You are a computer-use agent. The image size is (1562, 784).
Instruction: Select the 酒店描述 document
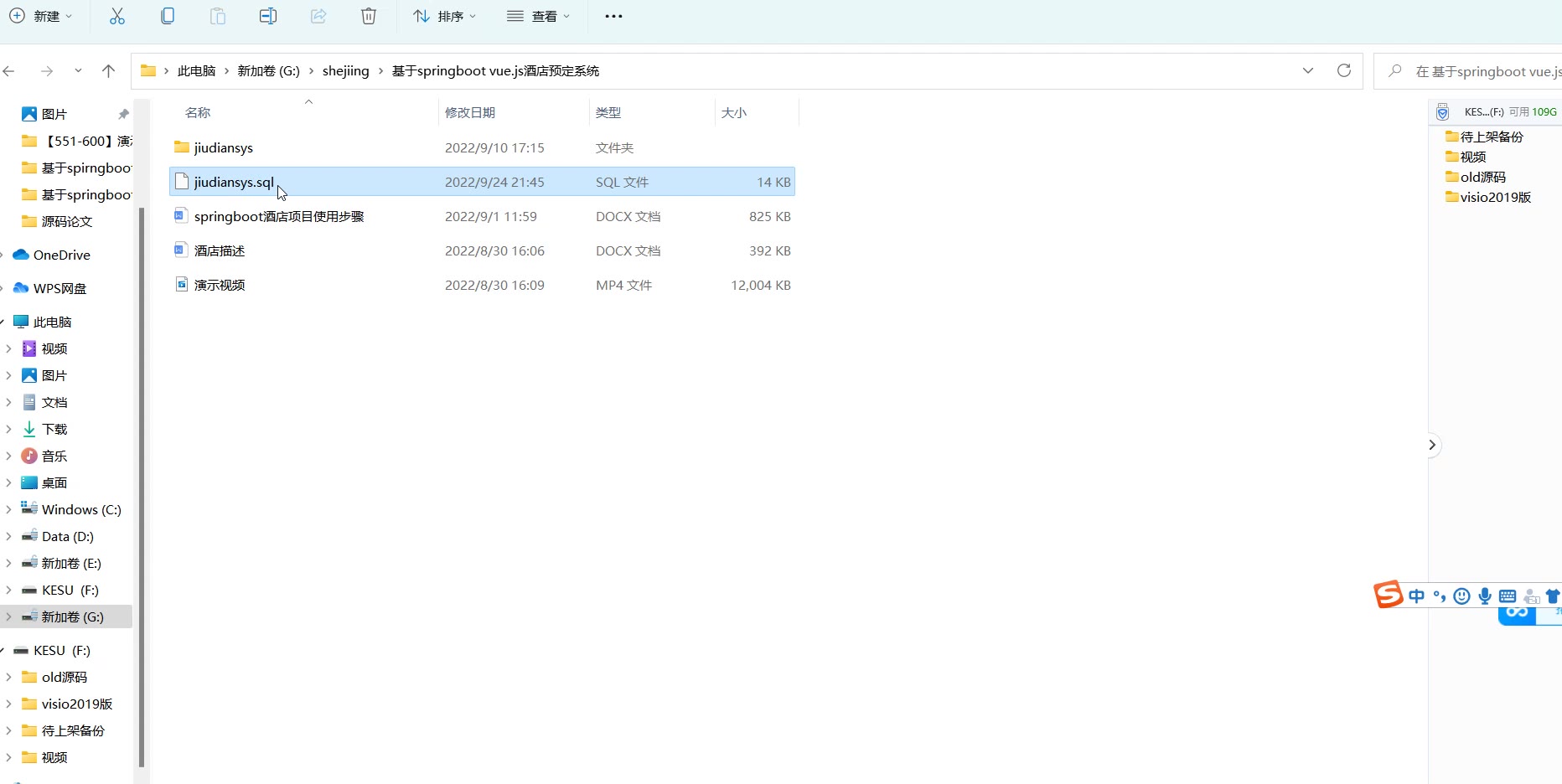tap(482, 250)
